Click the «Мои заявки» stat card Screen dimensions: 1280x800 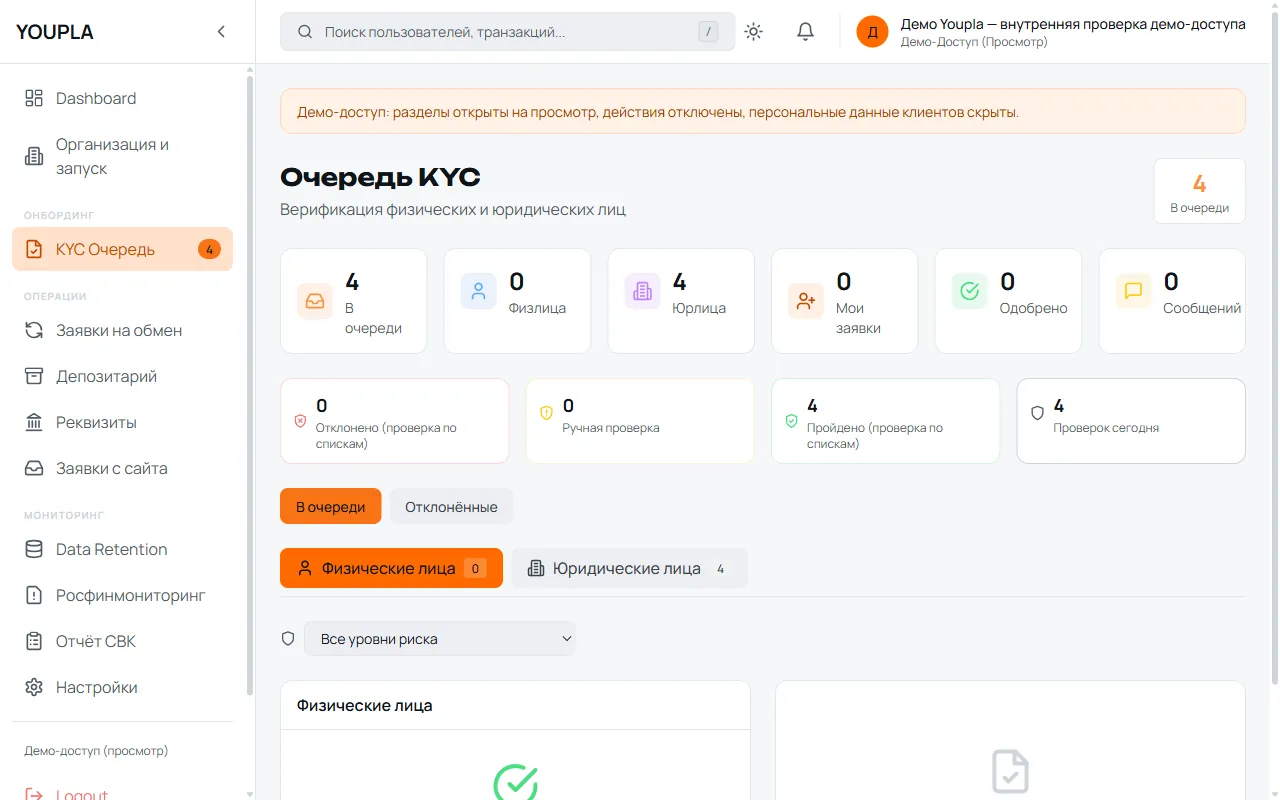click(x=845, y=301)
